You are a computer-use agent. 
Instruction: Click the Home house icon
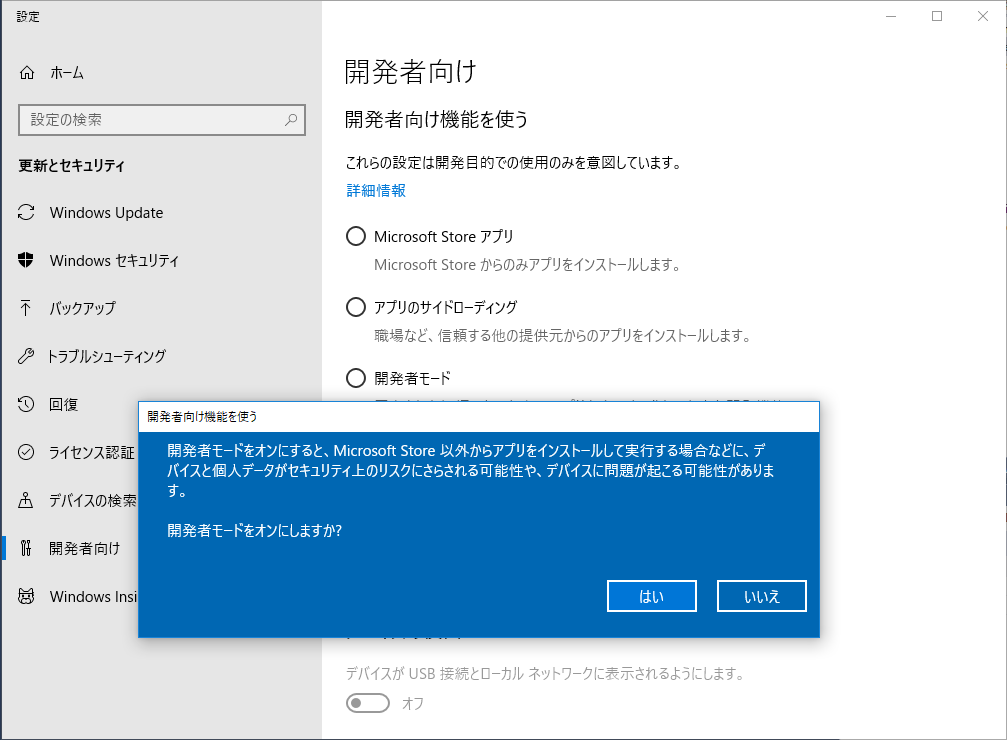[26, 73]
